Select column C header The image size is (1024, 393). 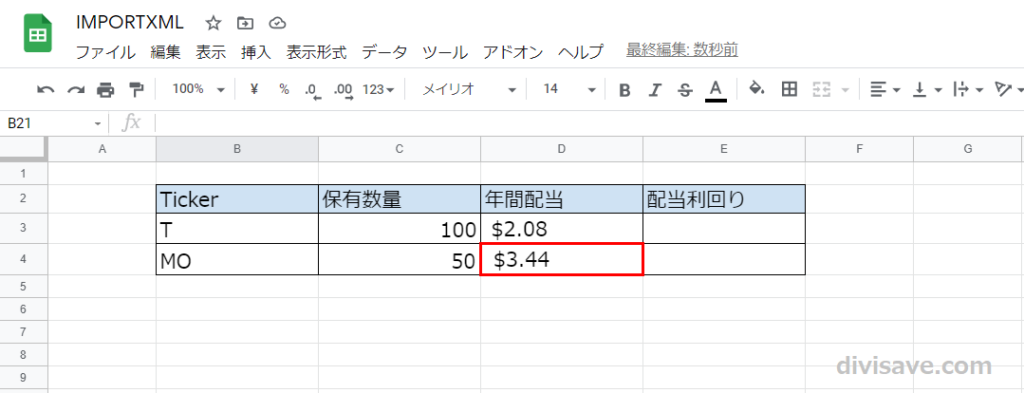(399, 149)
